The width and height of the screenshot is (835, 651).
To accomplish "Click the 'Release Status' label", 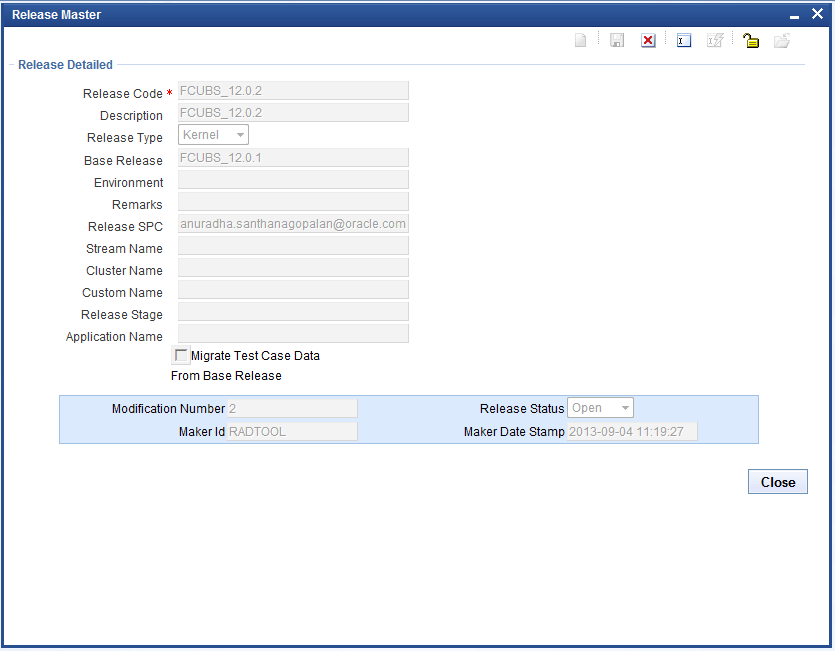I will tap(522, 409).
